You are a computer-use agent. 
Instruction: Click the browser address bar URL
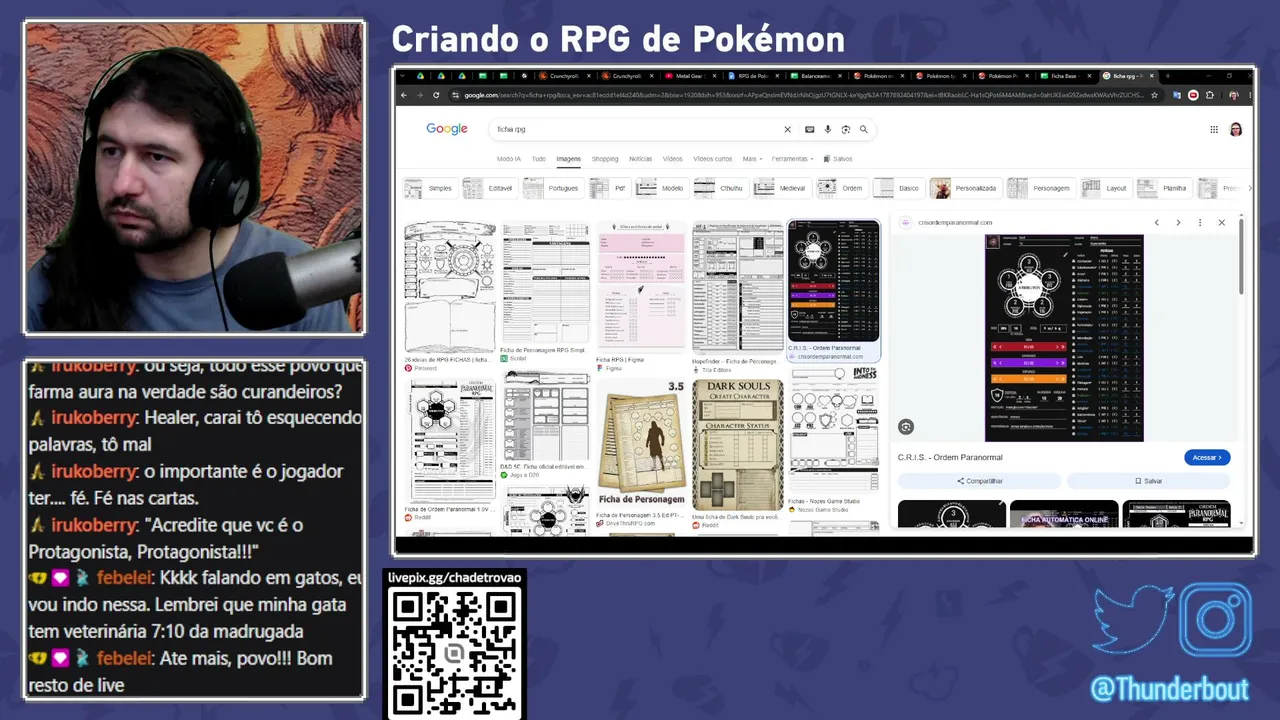pos(803,95)
